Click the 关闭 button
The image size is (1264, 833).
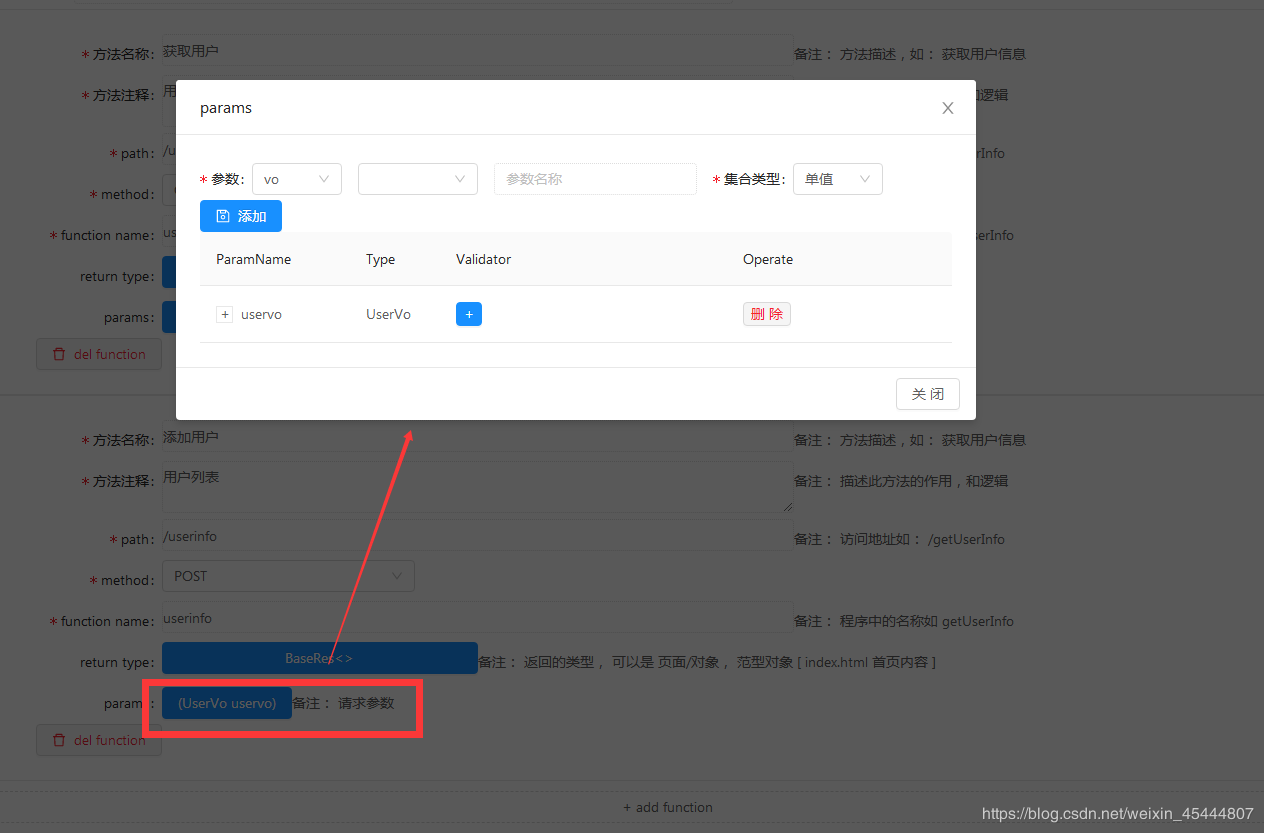[928, 394]
